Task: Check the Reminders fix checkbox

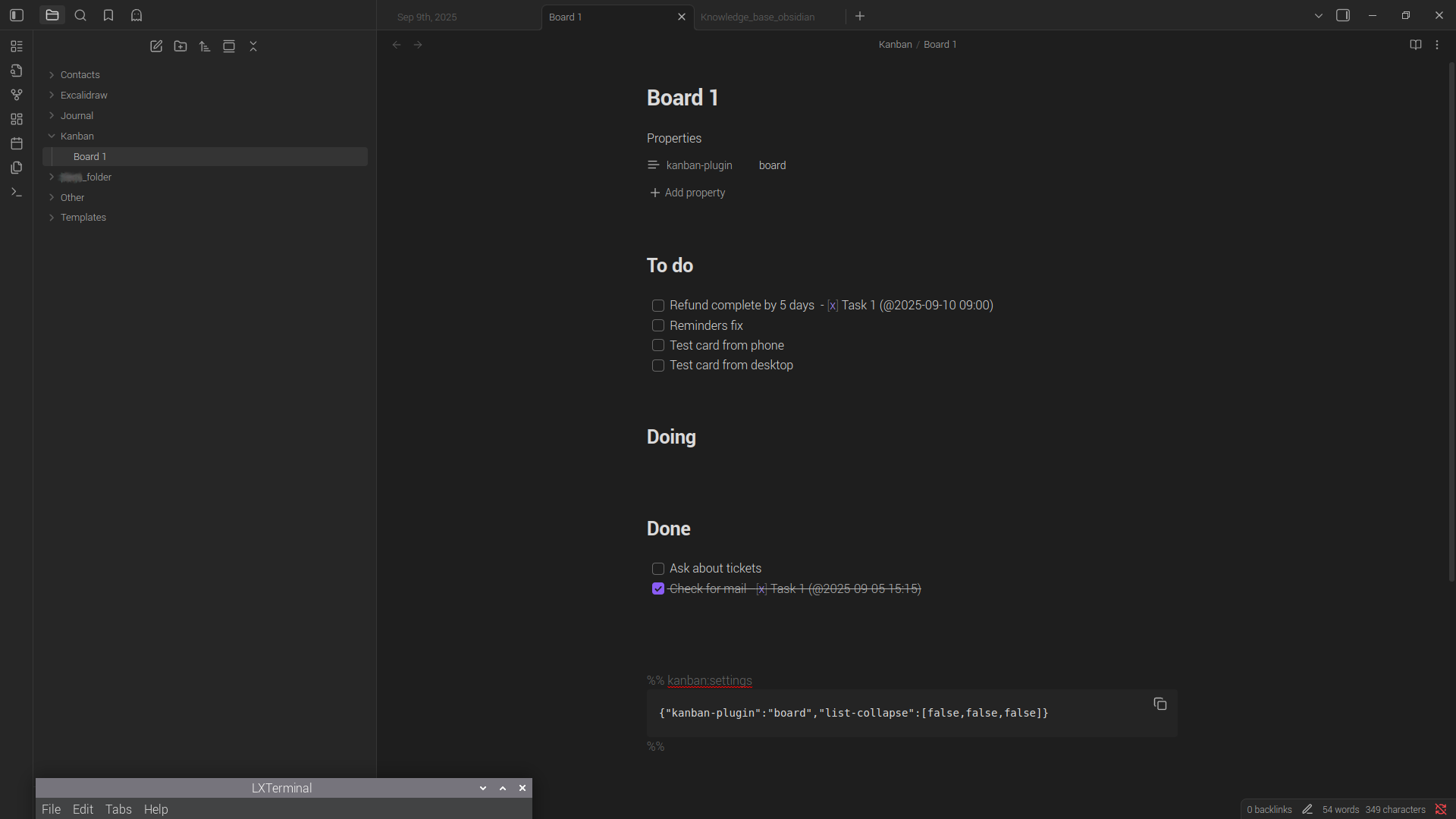Action: pyautogui.click(x=658, y=325)
